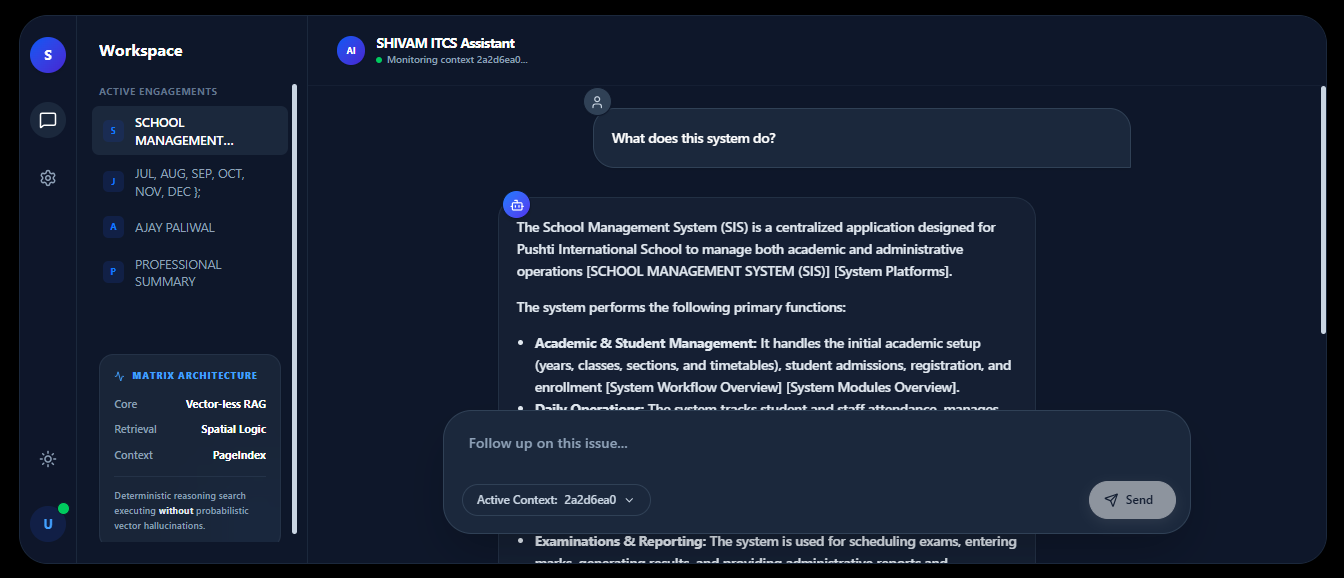Open the settings gear icon in sidebar
The width and height of the screenshot is (1344, 578).
[x=48, y=178]
